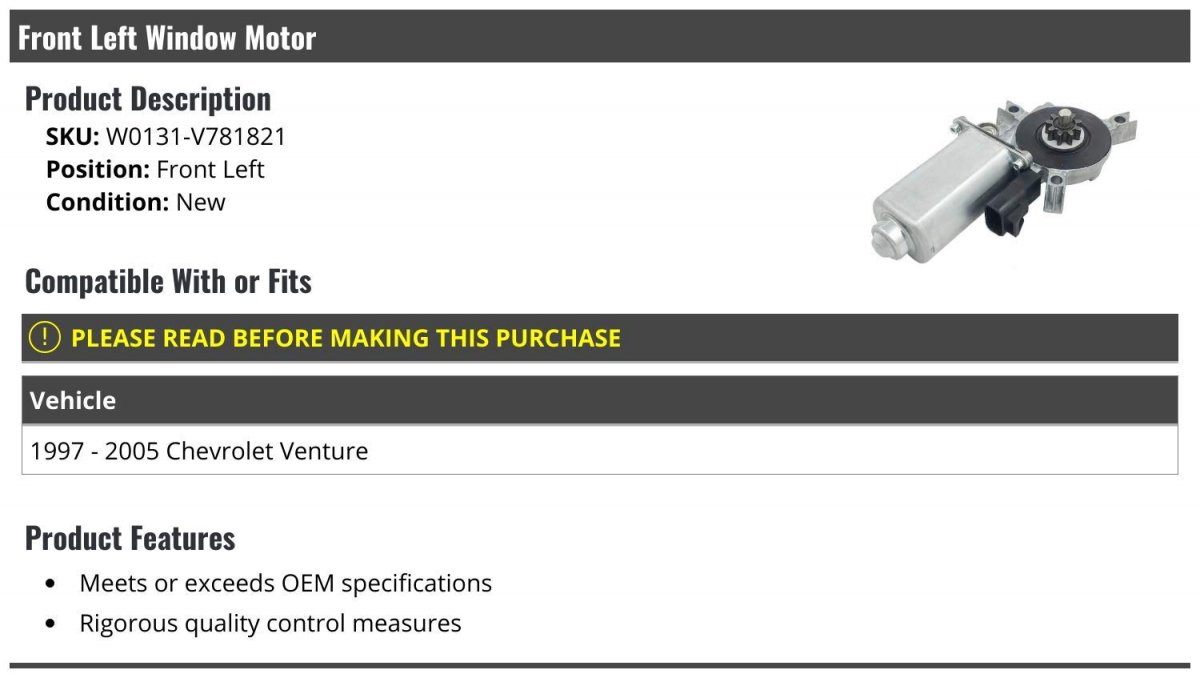1200x678 pixels.
Task: Click Rigorous quality control measures bullet
Action: pos(270,624)
